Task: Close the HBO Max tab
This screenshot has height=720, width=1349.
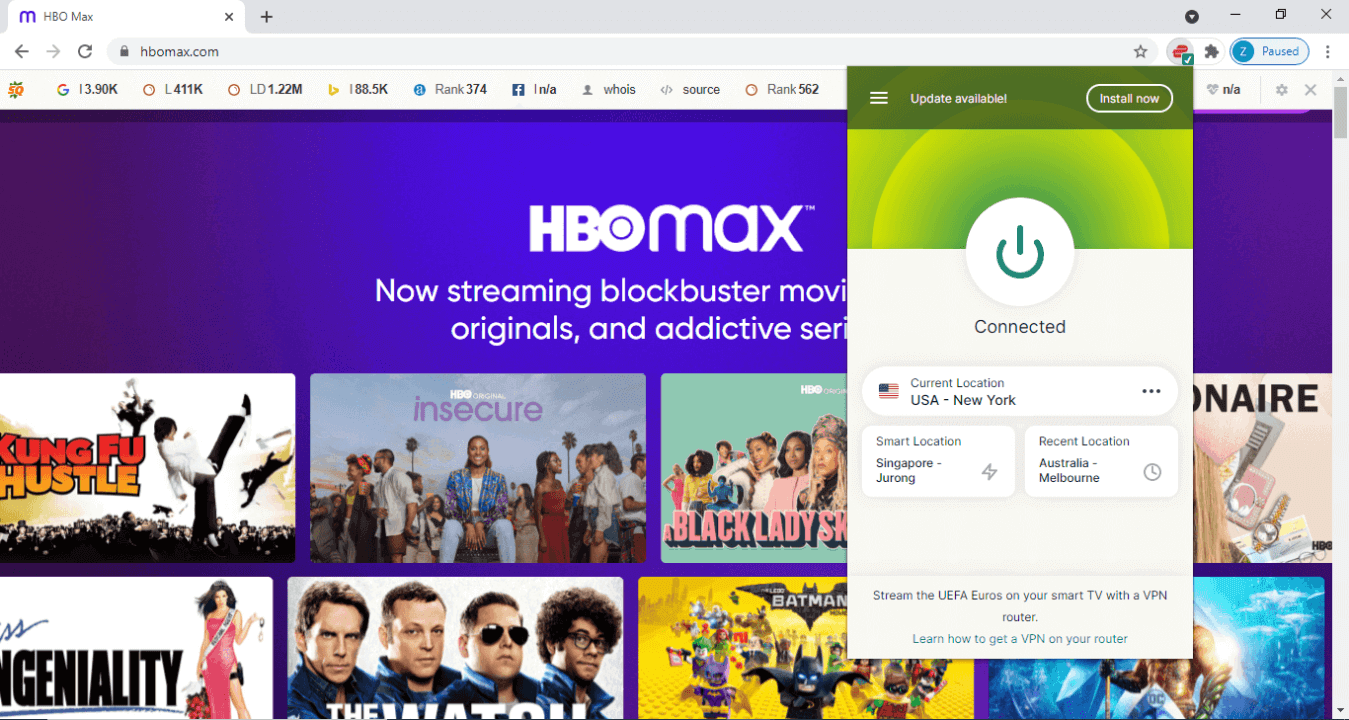Action: click(229, 17)
